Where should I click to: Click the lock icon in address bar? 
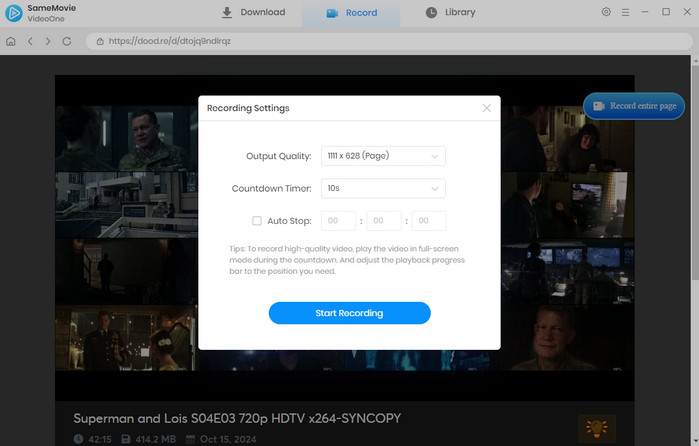click(x=100, y=41)
